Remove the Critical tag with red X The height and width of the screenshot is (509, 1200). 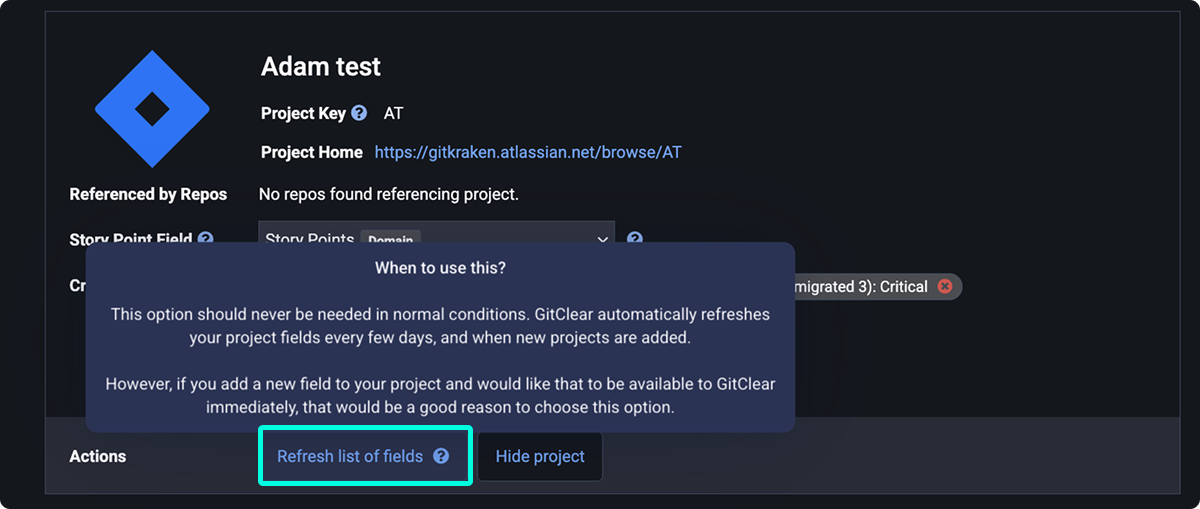[x=945, y=286]
